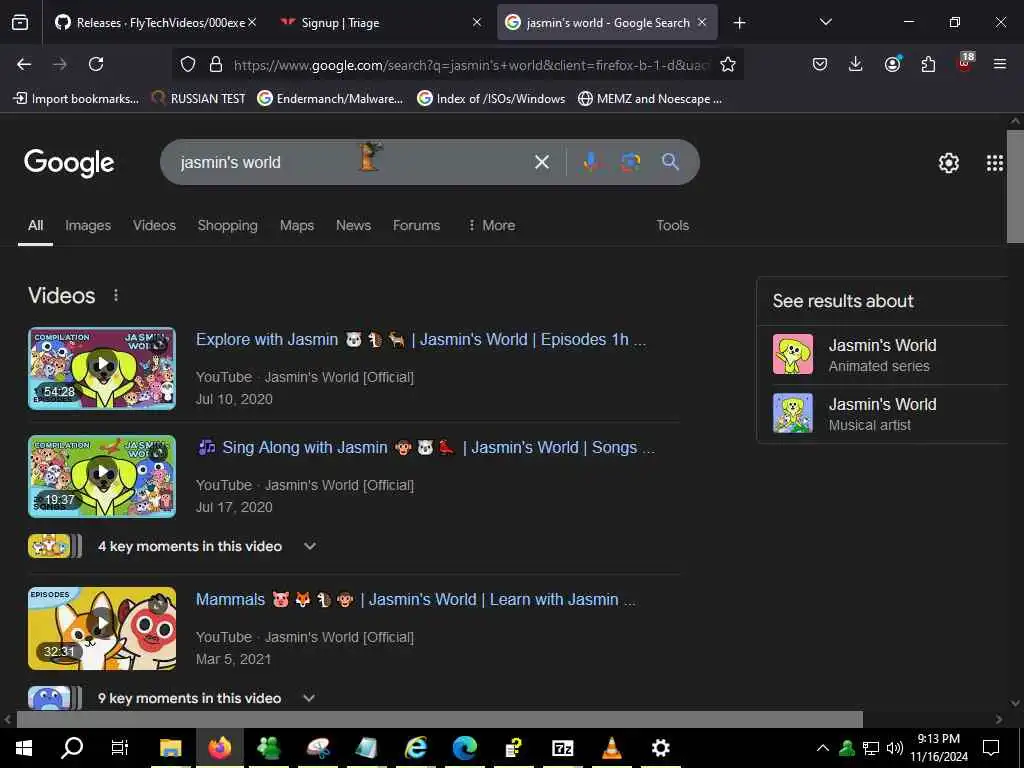Click the tracking protection shield icon

188,64
